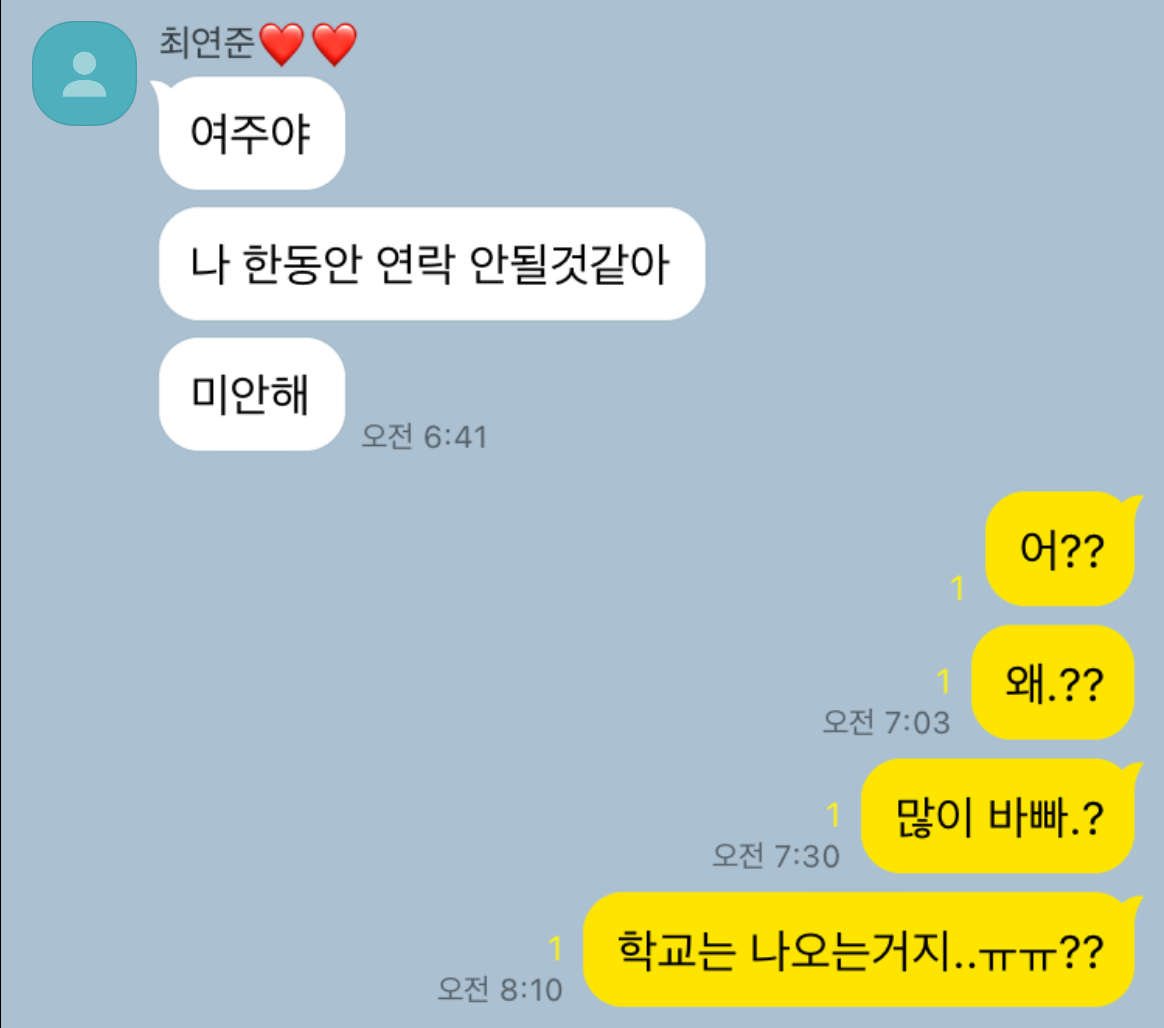This screenshot has height=1028, width=1164.
Task: Select the yellow '어??' message bubble
Action: pos(1060,549)
